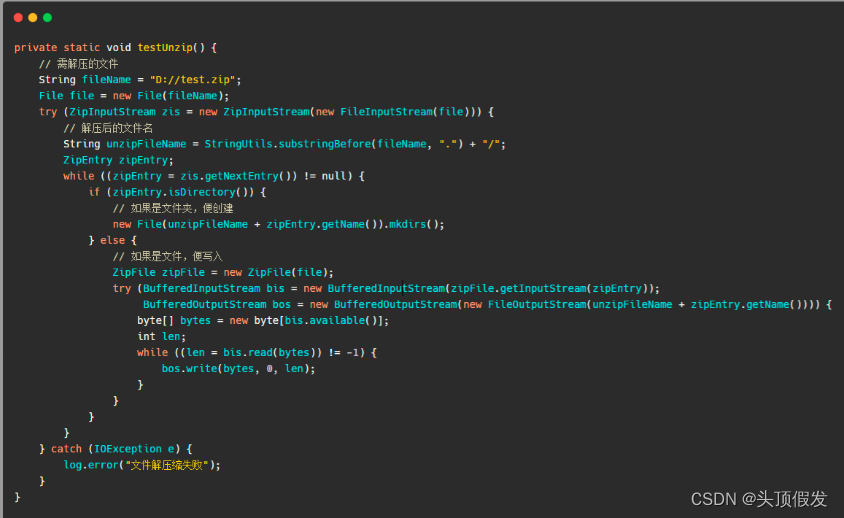Viewport: 844px width, 518px height.
Task: Click the 'bos' variable declaration
Action: (x=281, y=305)
